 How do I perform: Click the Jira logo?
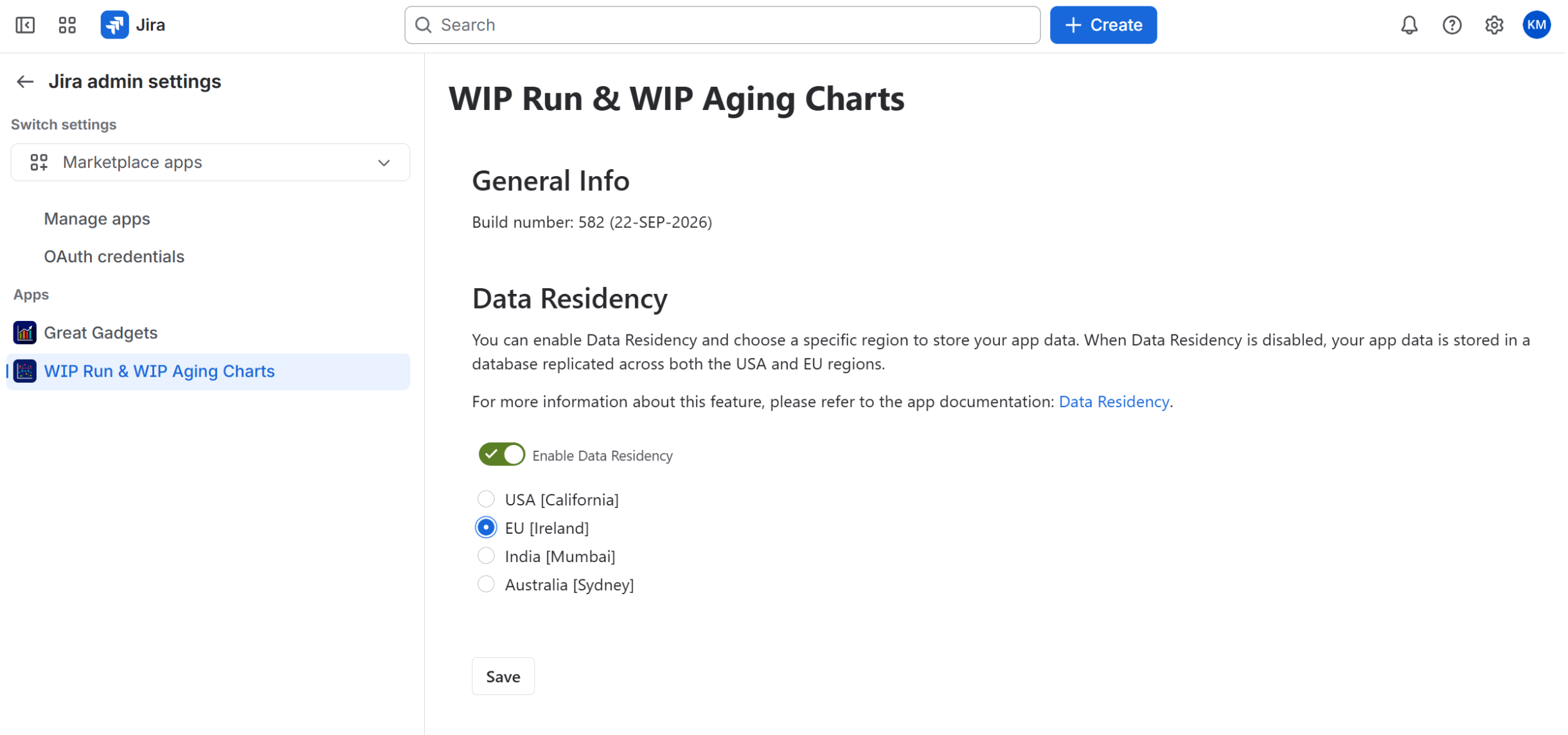pyautogui.click(x=133, y=25)
